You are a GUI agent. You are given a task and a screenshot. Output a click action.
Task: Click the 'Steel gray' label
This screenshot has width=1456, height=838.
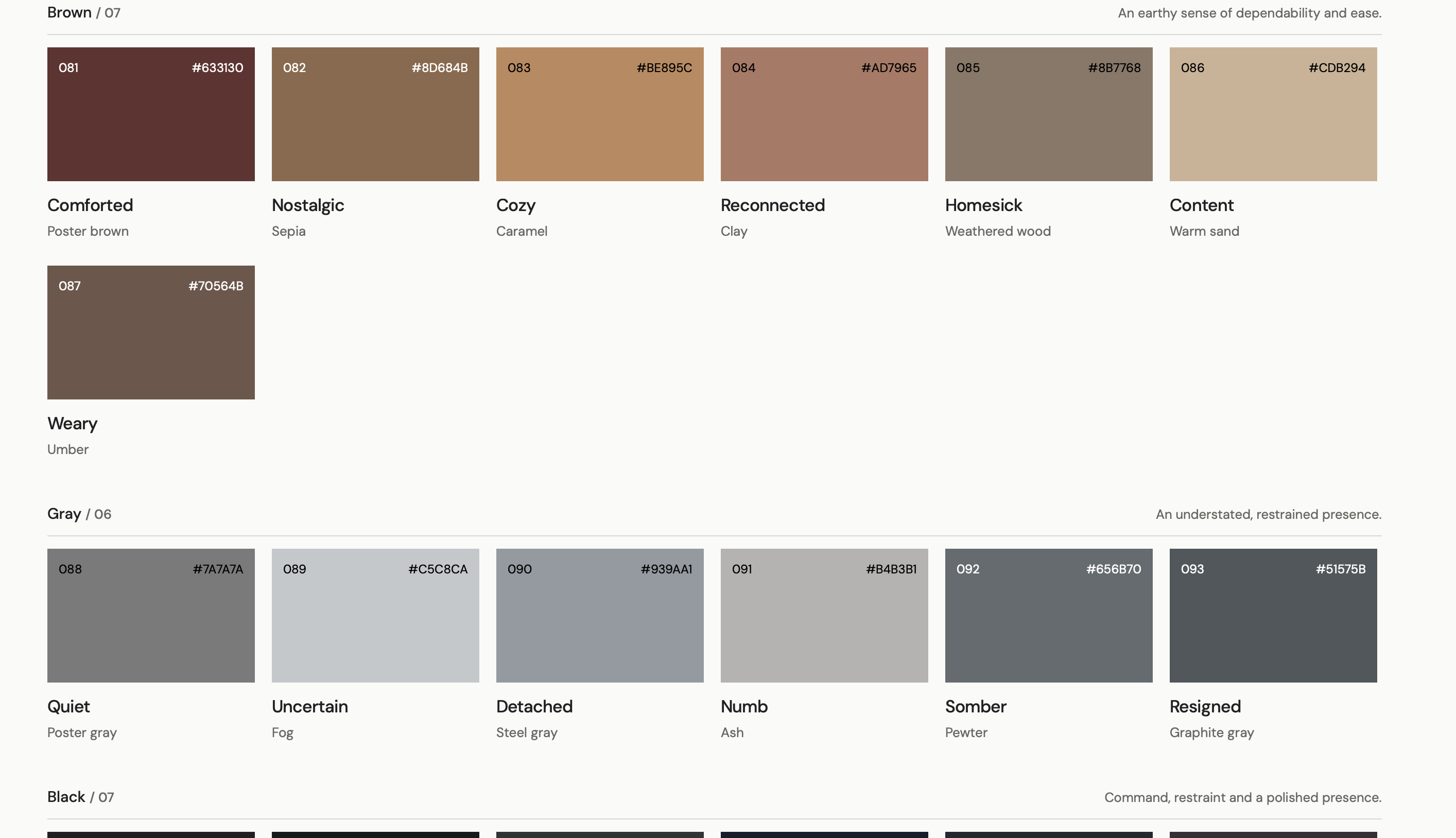click(527, 732)
